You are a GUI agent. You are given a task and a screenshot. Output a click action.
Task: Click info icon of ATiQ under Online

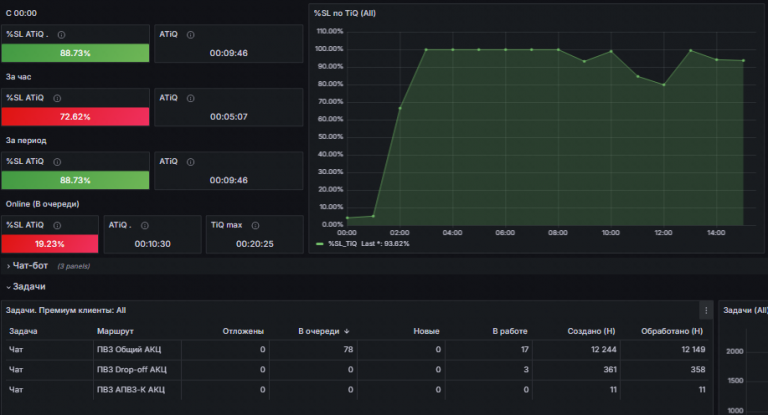coord(144,225)
